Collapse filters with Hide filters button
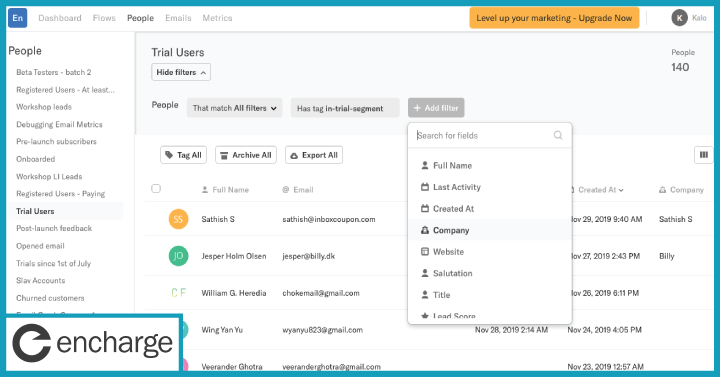 coord(181,72)
